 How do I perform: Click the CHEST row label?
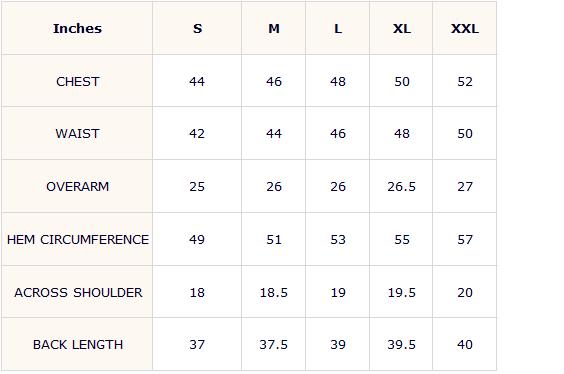tap(78, 82)
